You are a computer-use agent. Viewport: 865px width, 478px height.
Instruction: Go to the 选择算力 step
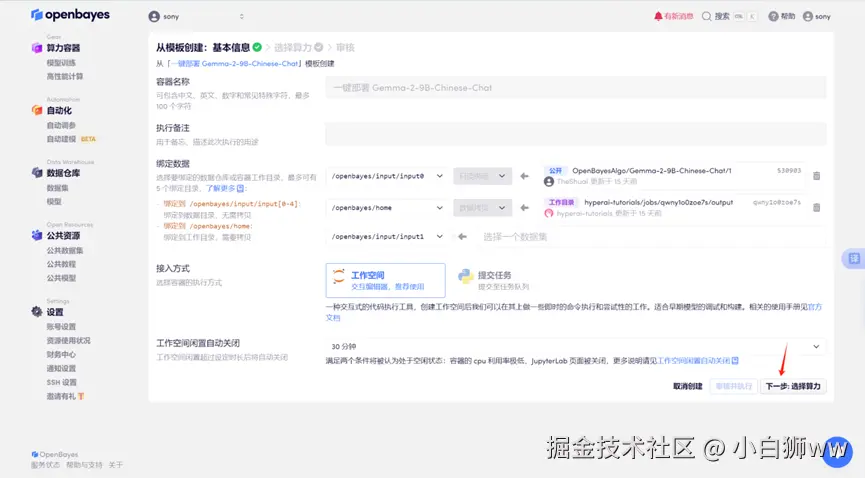pyautogui.click(x=298, y=47)
